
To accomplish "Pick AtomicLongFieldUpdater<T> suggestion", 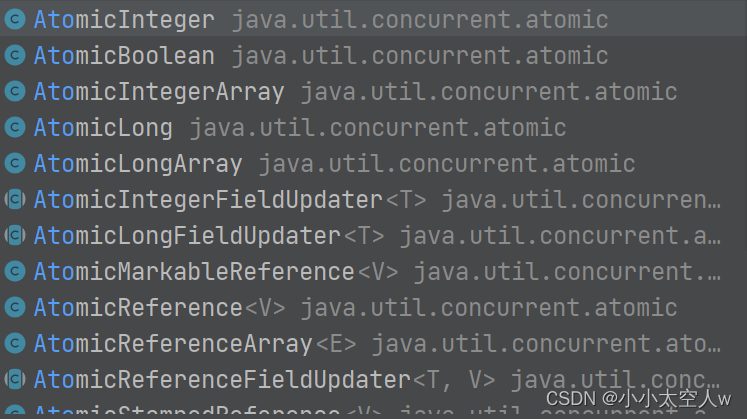I will coord(374,235).
